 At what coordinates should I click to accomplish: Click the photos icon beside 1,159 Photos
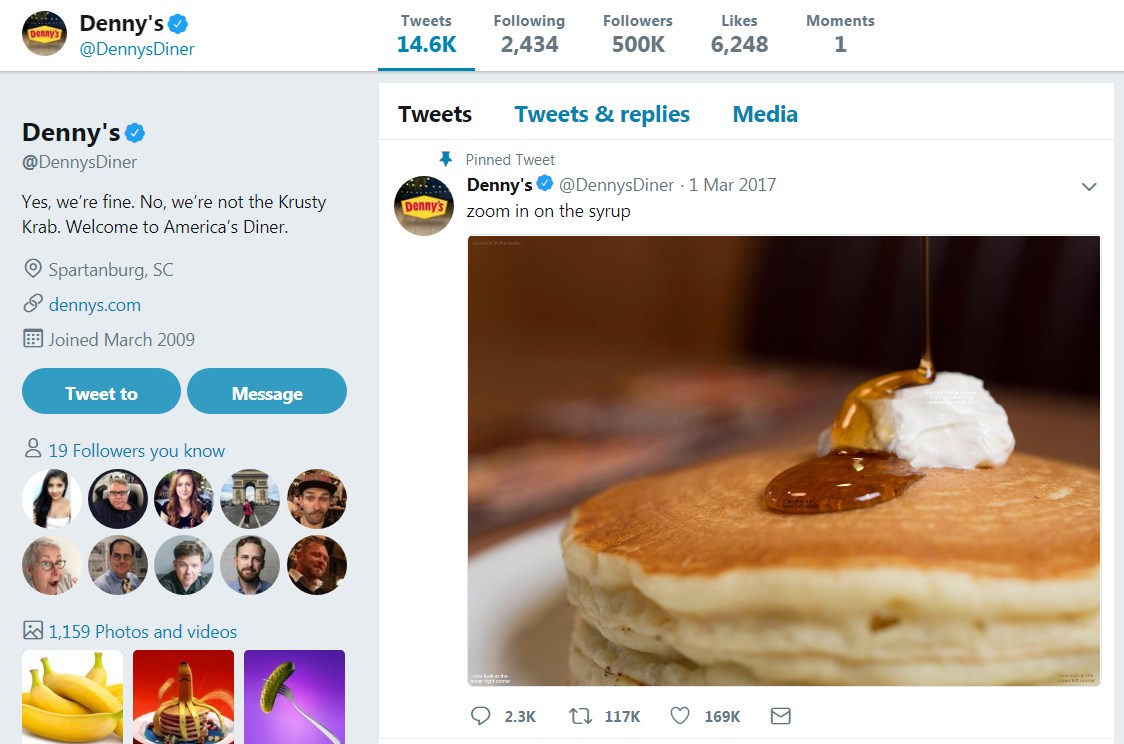click(33, 631)
